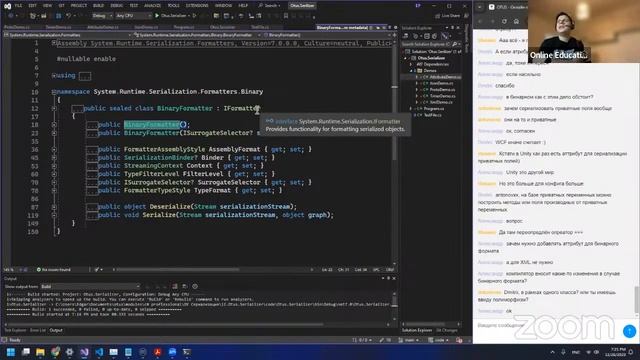640x360 pixels.
Task: Open Show output from Build dropdown
Action: click(x=90, y=287)
